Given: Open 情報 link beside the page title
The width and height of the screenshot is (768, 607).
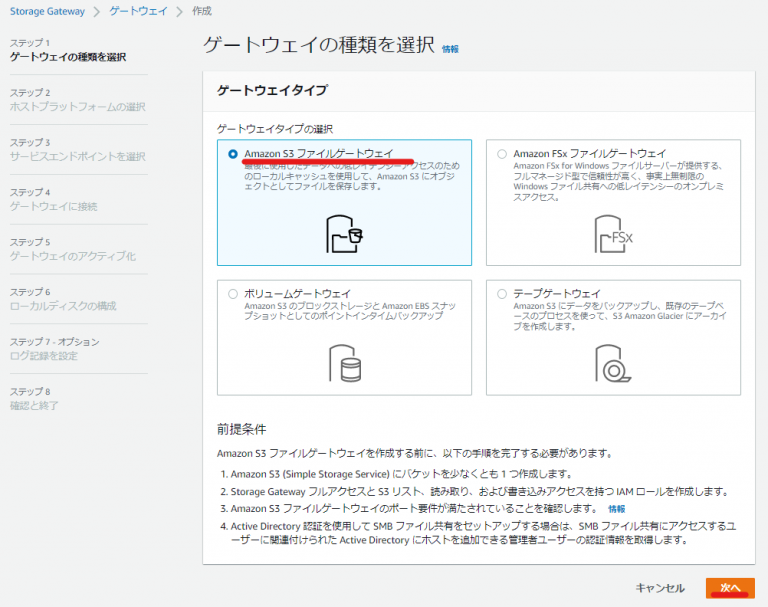Looking at the screenshot, I should click(x=450, y=49).
